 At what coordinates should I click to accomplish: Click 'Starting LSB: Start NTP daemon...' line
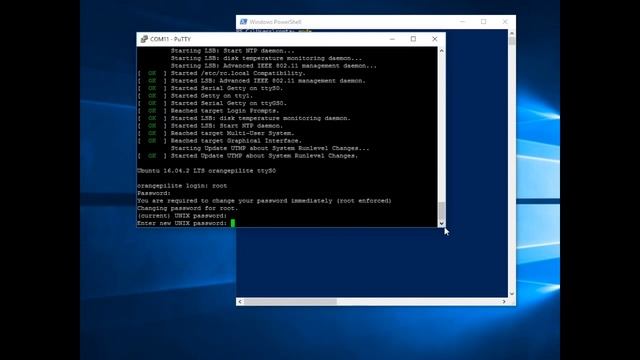[x=232, y=51]
